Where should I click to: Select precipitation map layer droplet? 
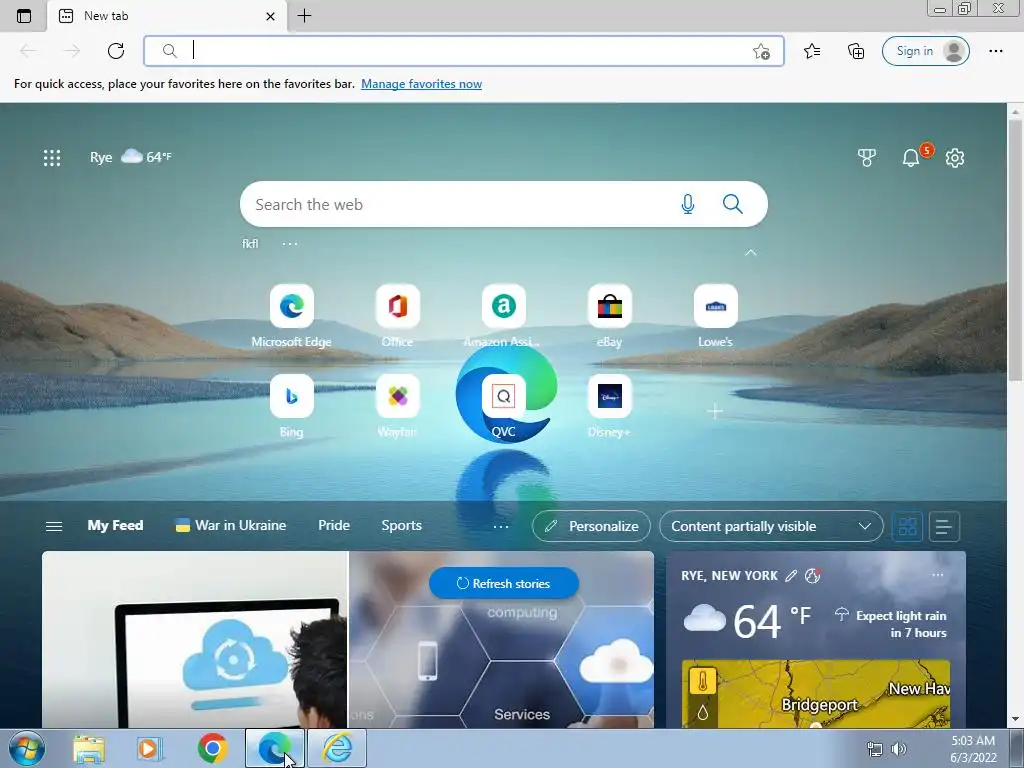(703, 712)
